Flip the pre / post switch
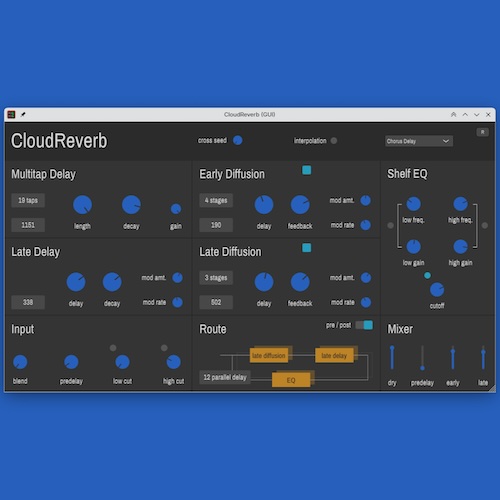Screen dimensions: 500x500 tap(364, 325)
